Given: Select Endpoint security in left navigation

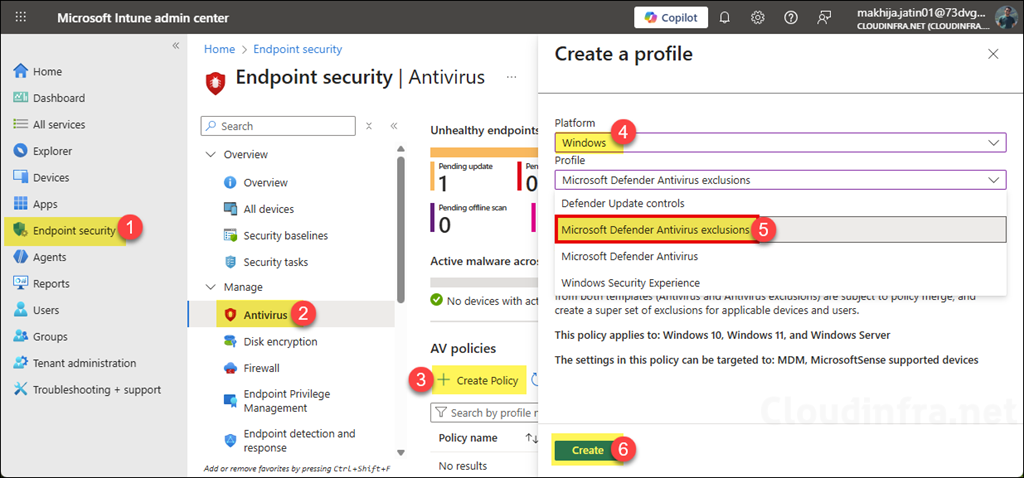Looking at the screenshot, I should 74,231.
